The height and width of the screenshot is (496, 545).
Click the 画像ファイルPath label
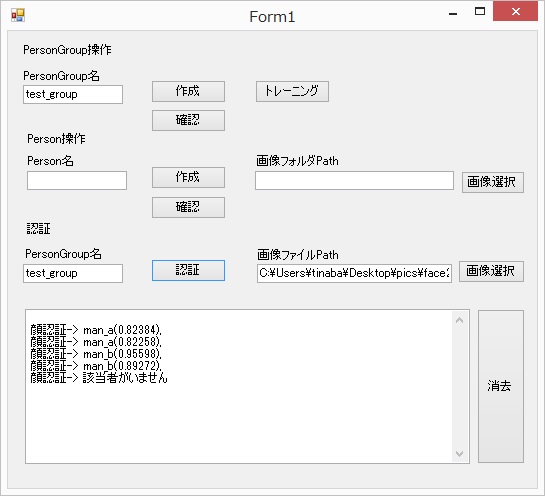(x=298, y=255)
